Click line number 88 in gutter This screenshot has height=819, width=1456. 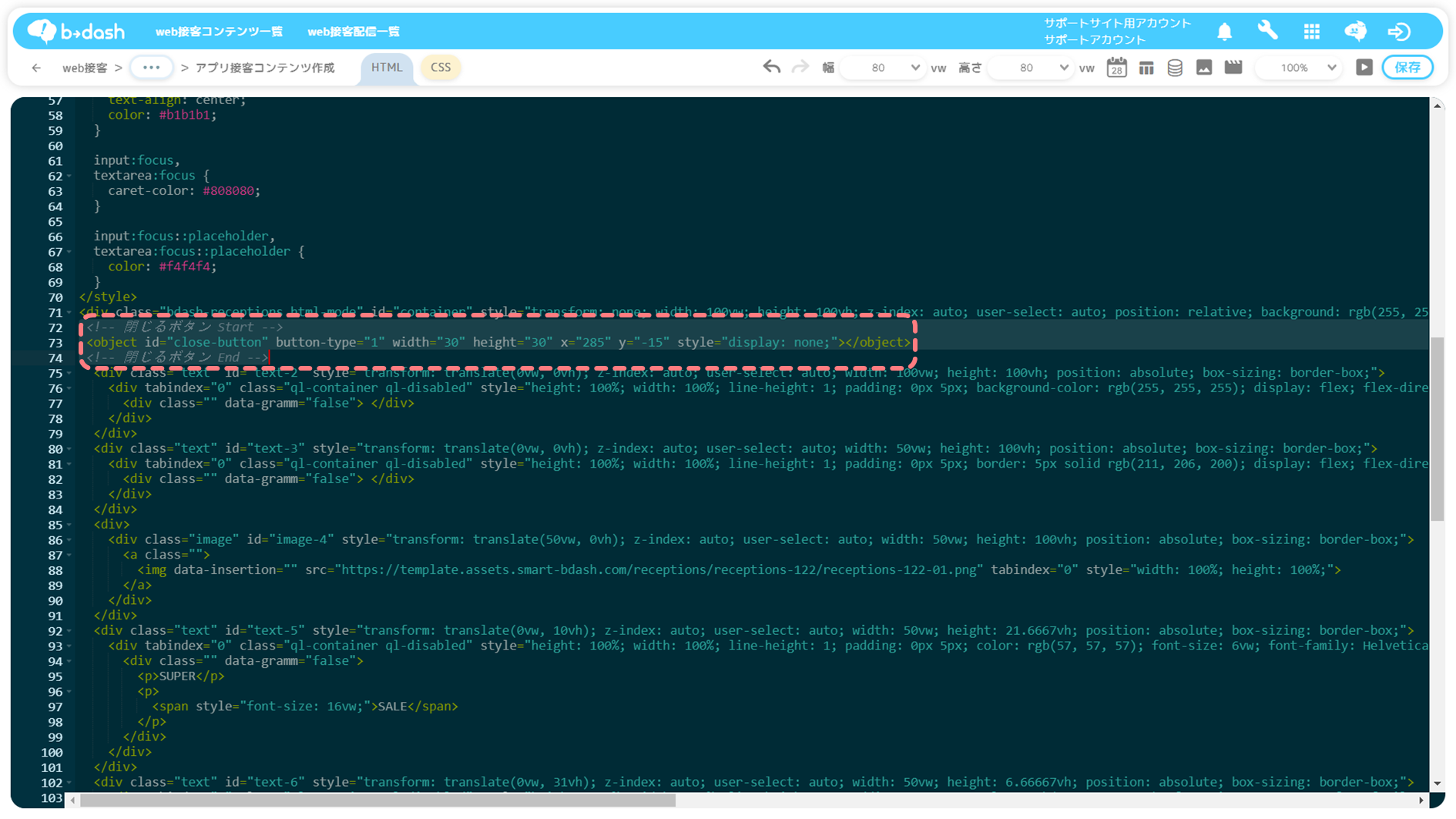point(55,570)
